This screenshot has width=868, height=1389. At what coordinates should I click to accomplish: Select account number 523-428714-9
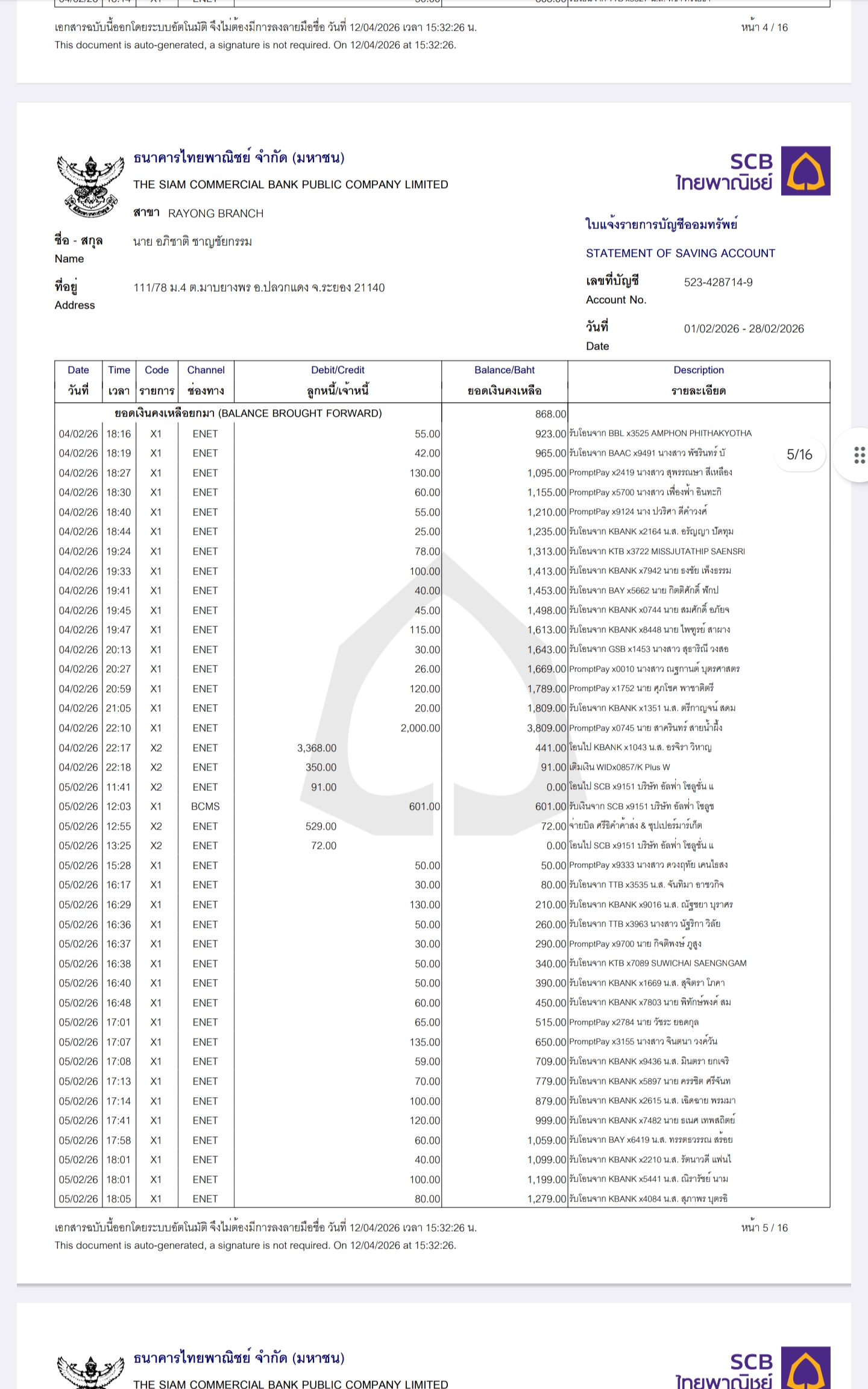[x=718, y=282]
